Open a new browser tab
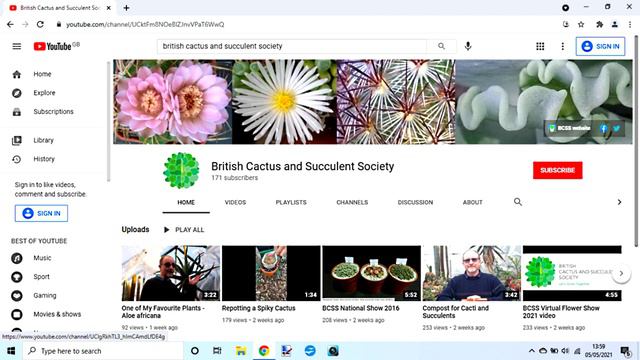640x360 pixels. 127,8
